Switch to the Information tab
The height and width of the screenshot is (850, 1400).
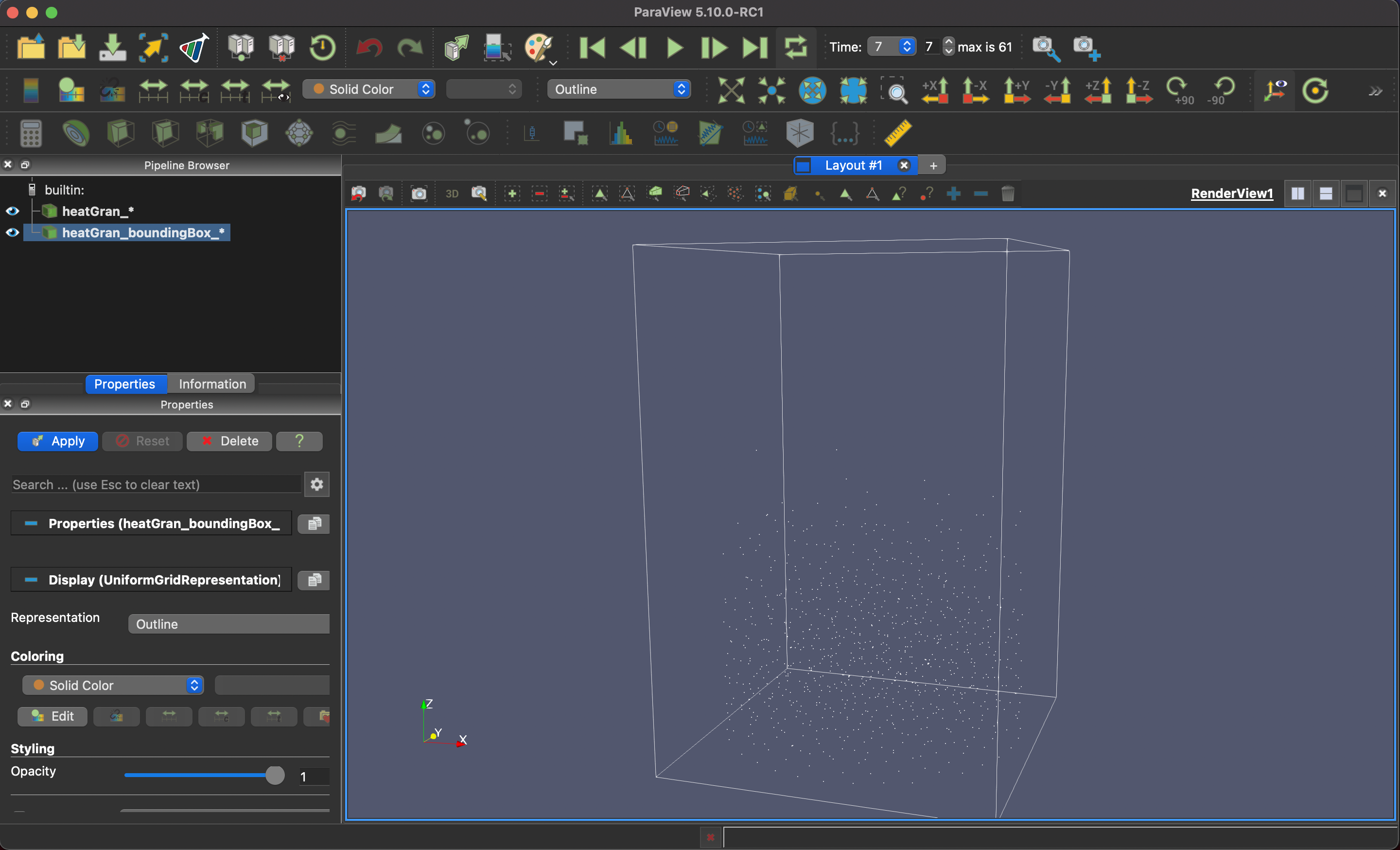[x=212, y=384]
